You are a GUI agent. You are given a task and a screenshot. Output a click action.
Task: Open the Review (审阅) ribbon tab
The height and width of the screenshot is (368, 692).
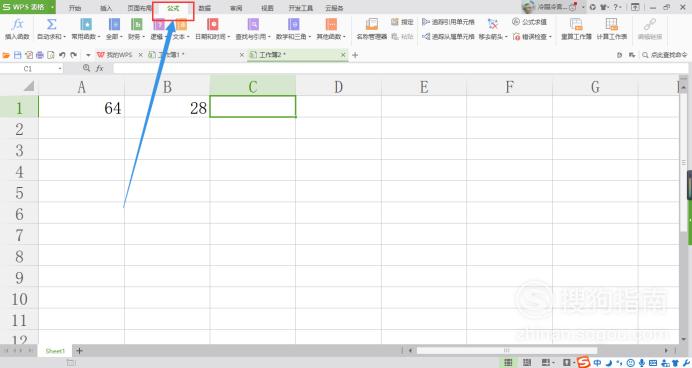236,8
